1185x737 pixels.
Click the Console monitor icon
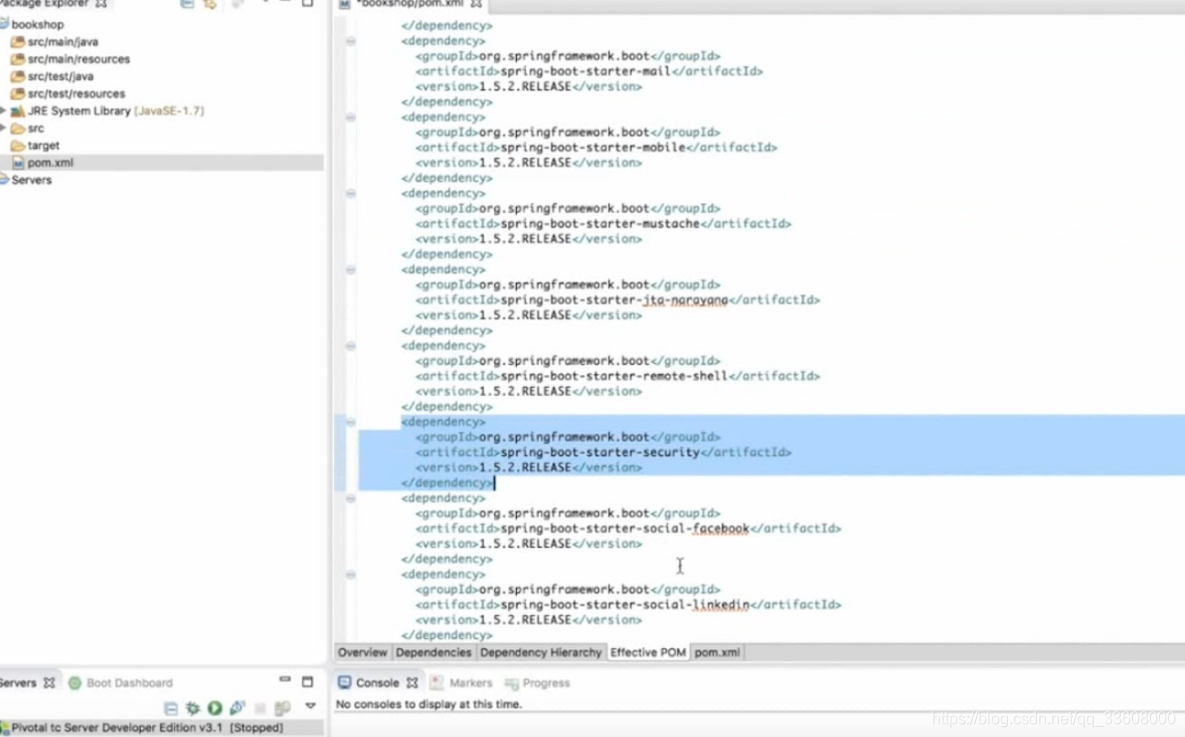click(345, 682)
